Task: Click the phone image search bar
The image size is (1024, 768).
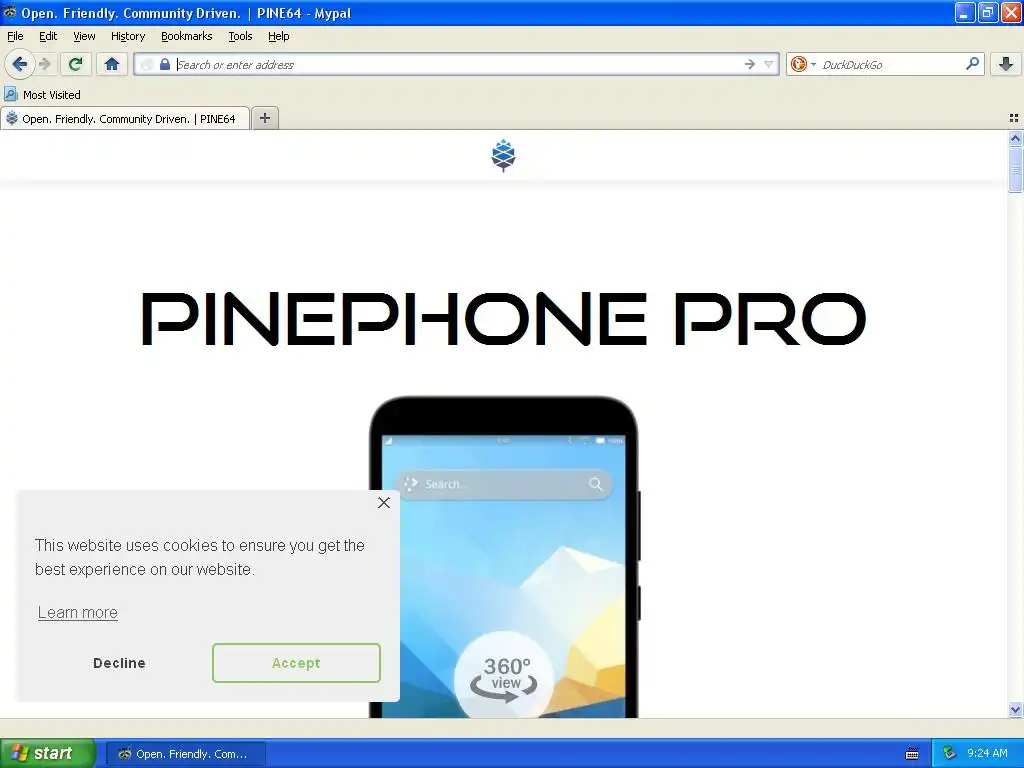Action: click(504, 484)
